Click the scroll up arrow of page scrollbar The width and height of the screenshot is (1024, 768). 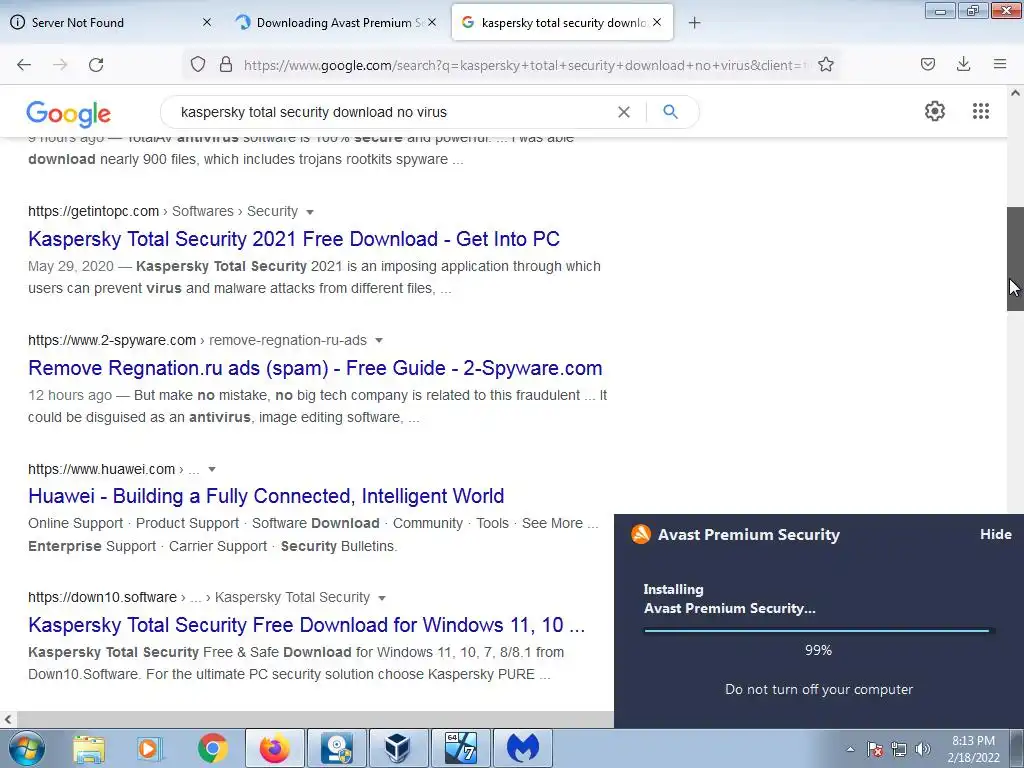[1015, 93]
